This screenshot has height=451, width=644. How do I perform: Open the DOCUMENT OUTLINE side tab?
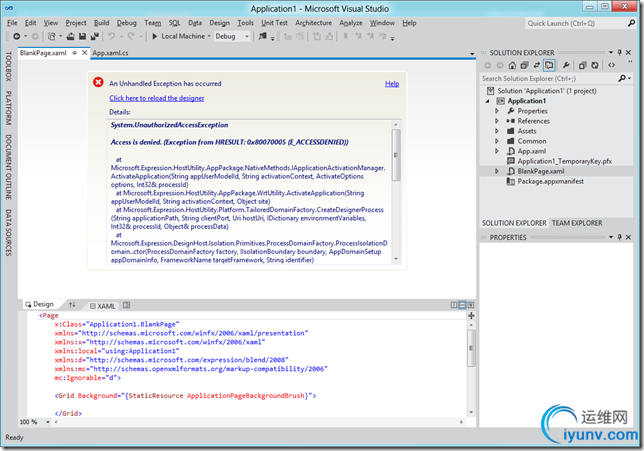click(x=9, y=167)
